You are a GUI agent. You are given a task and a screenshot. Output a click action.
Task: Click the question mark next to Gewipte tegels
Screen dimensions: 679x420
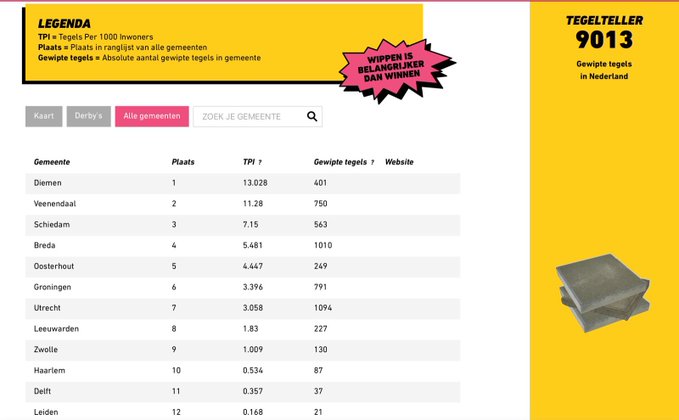372,162
